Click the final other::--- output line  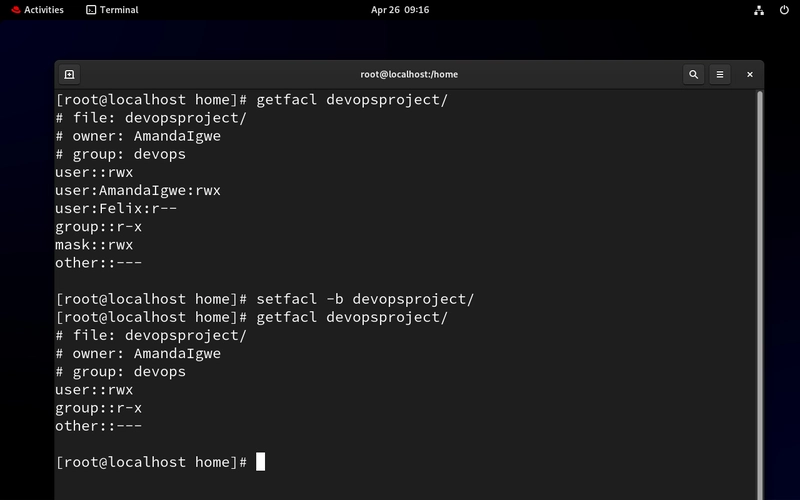99,426
